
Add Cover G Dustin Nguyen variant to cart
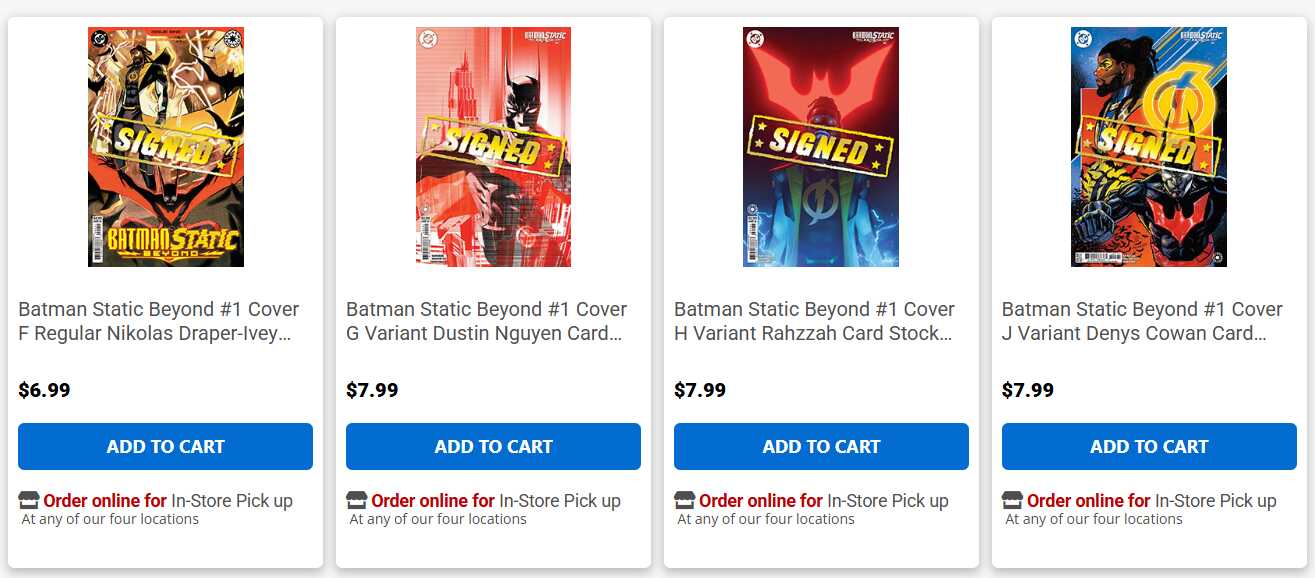[493, 447]
